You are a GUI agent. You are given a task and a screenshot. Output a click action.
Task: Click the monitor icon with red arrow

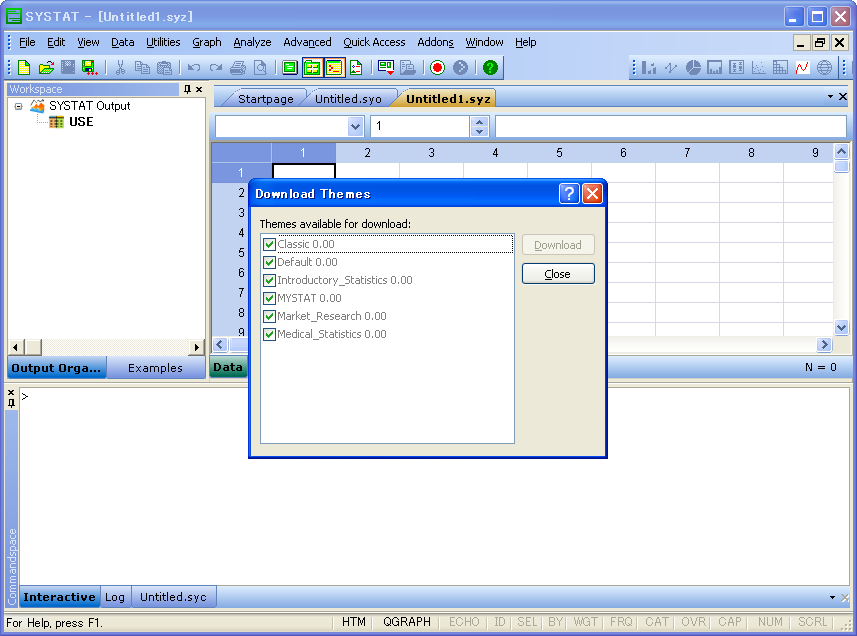[386, 67]
